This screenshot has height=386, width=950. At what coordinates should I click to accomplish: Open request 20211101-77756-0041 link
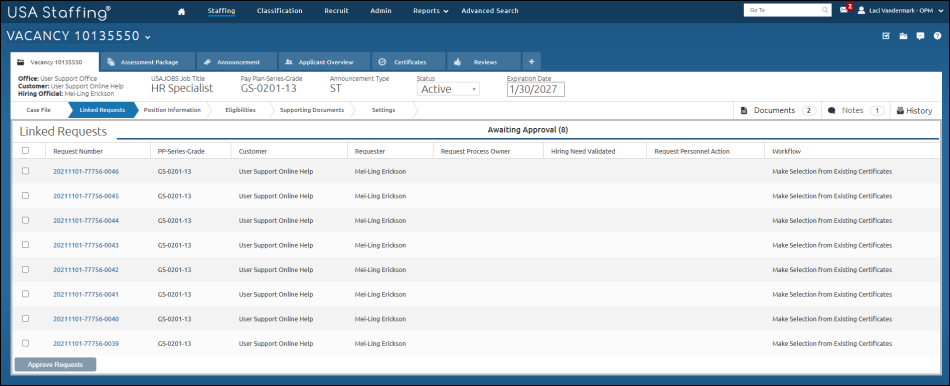coord(86,294)
